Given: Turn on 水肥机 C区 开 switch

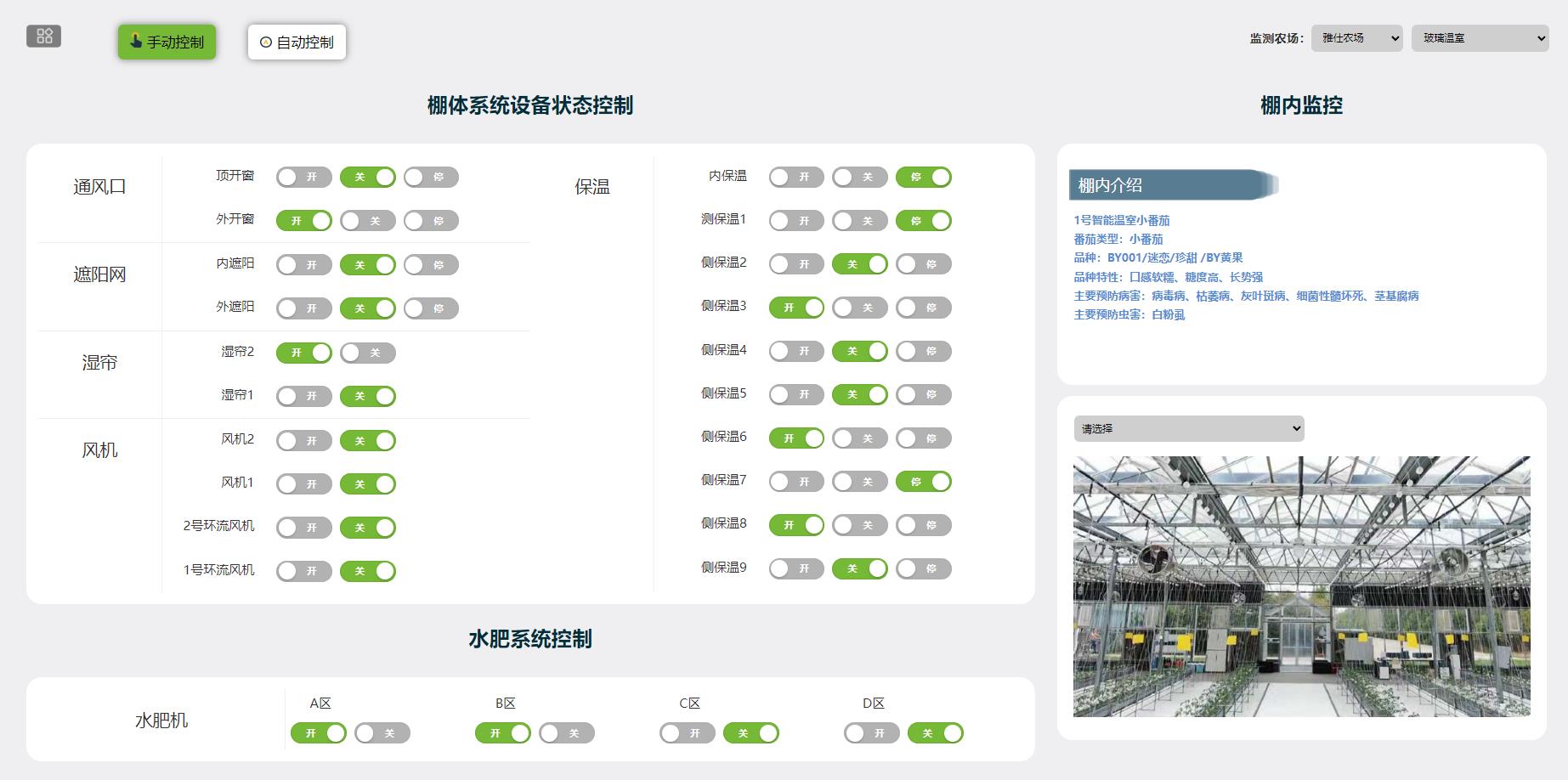Looking at the screenshot, I should [x=688, y=733].
